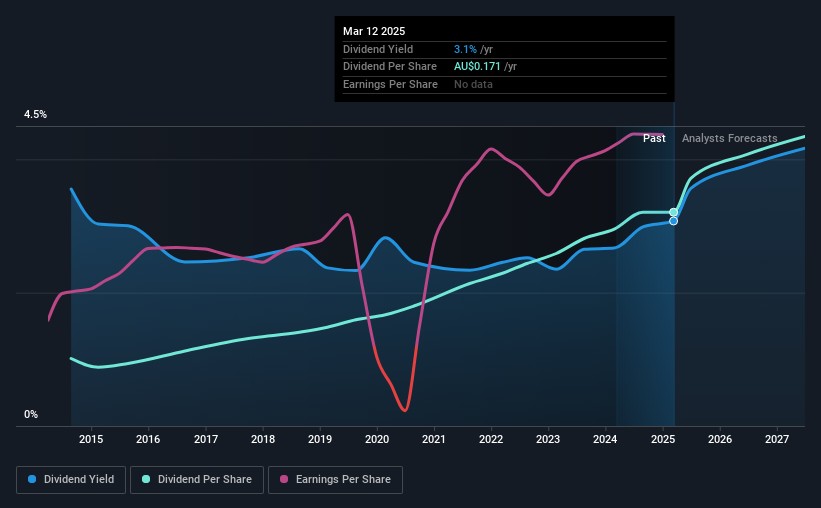Click the Past region label

tap(654, 138)
